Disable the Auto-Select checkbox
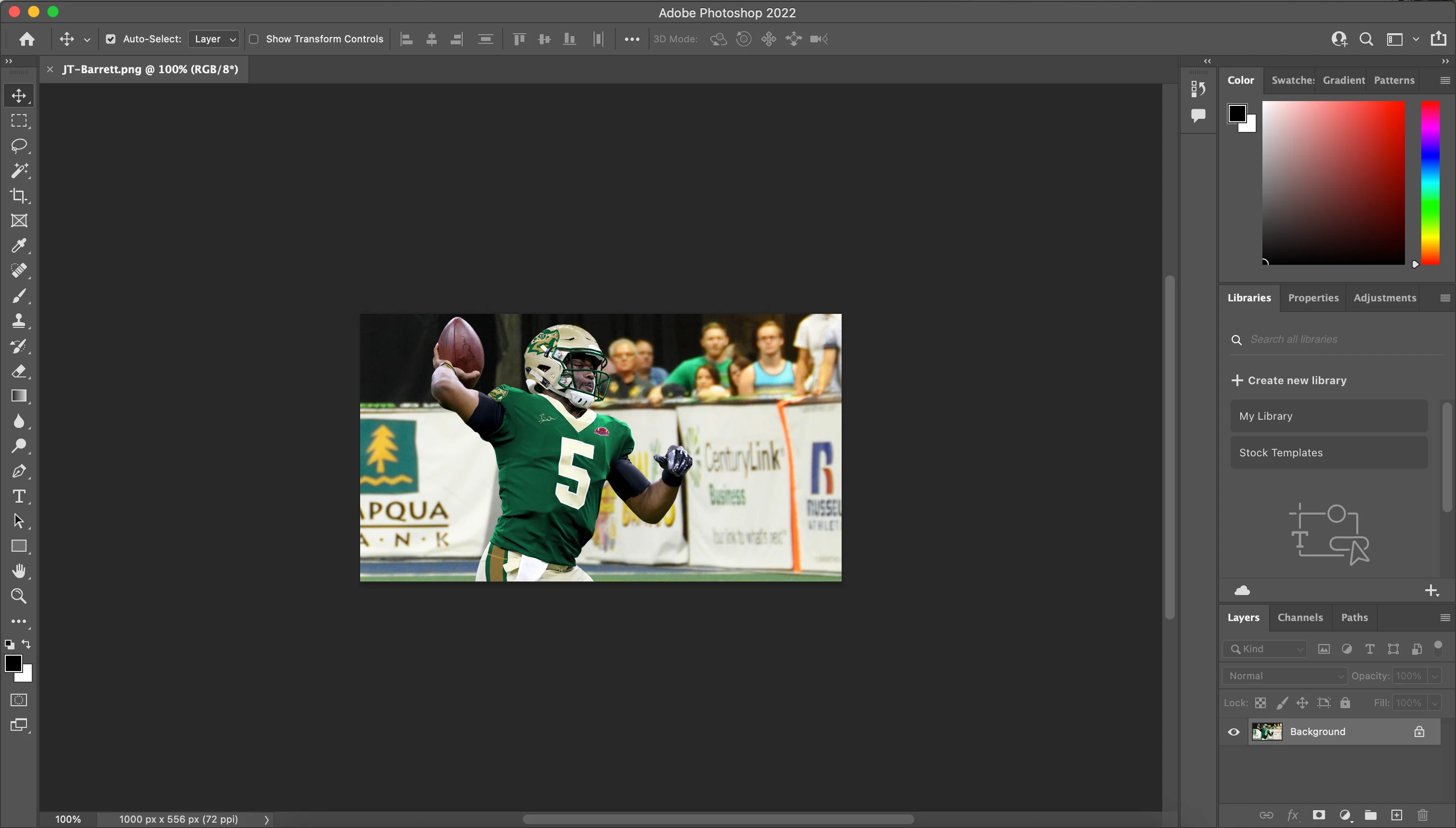The width and height of the screenshot is (1456, 828). [111, 39]
